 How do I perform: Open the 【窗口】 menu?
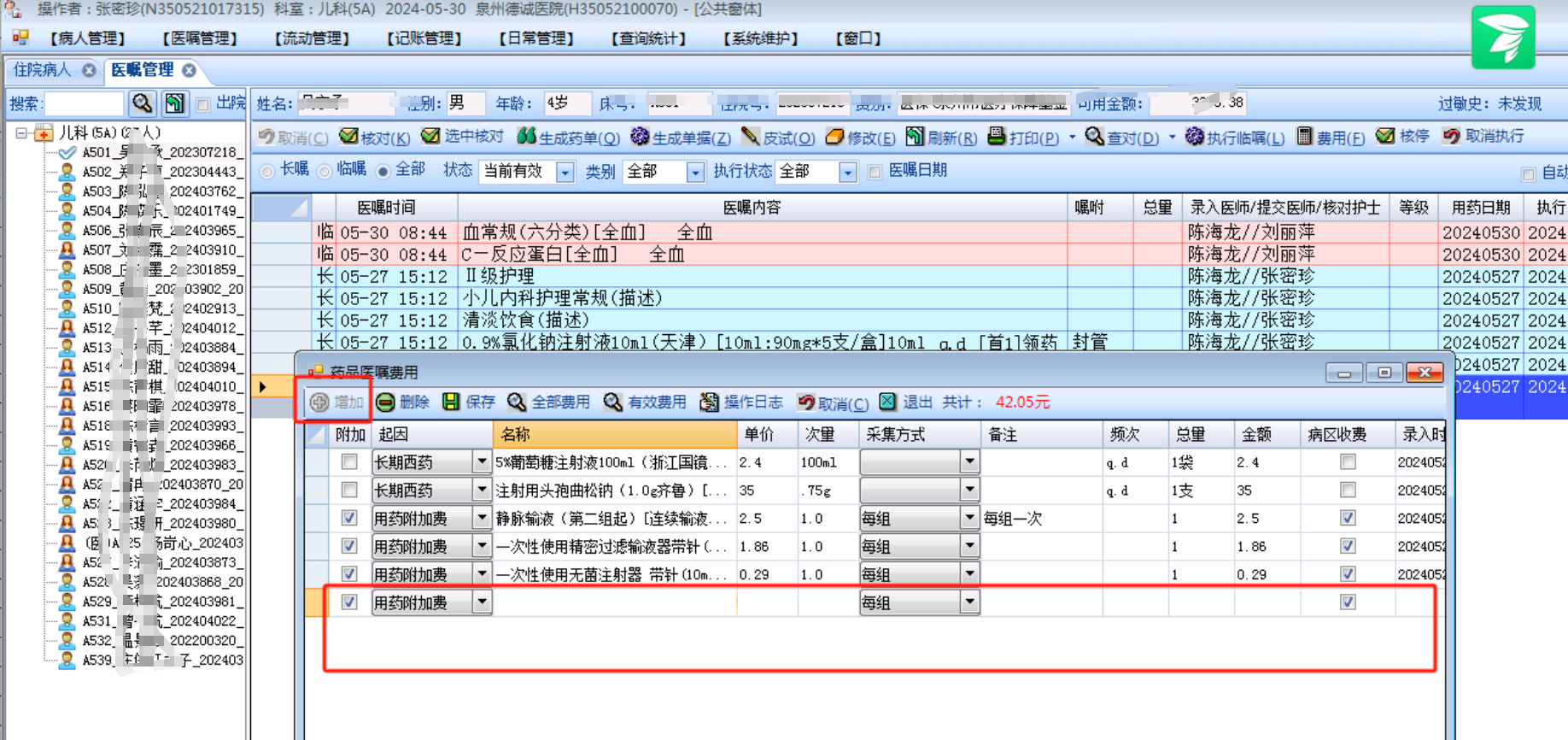point(858,38)
